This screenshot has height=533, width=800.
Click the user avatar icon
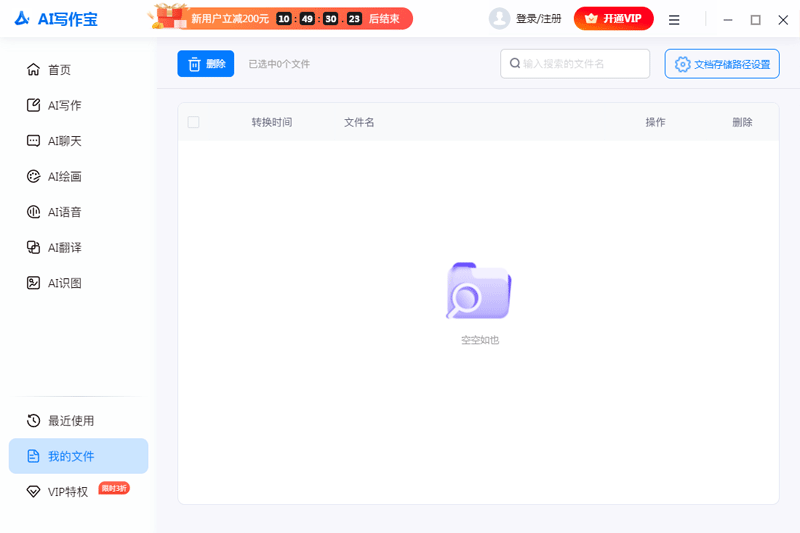point(499,19)
